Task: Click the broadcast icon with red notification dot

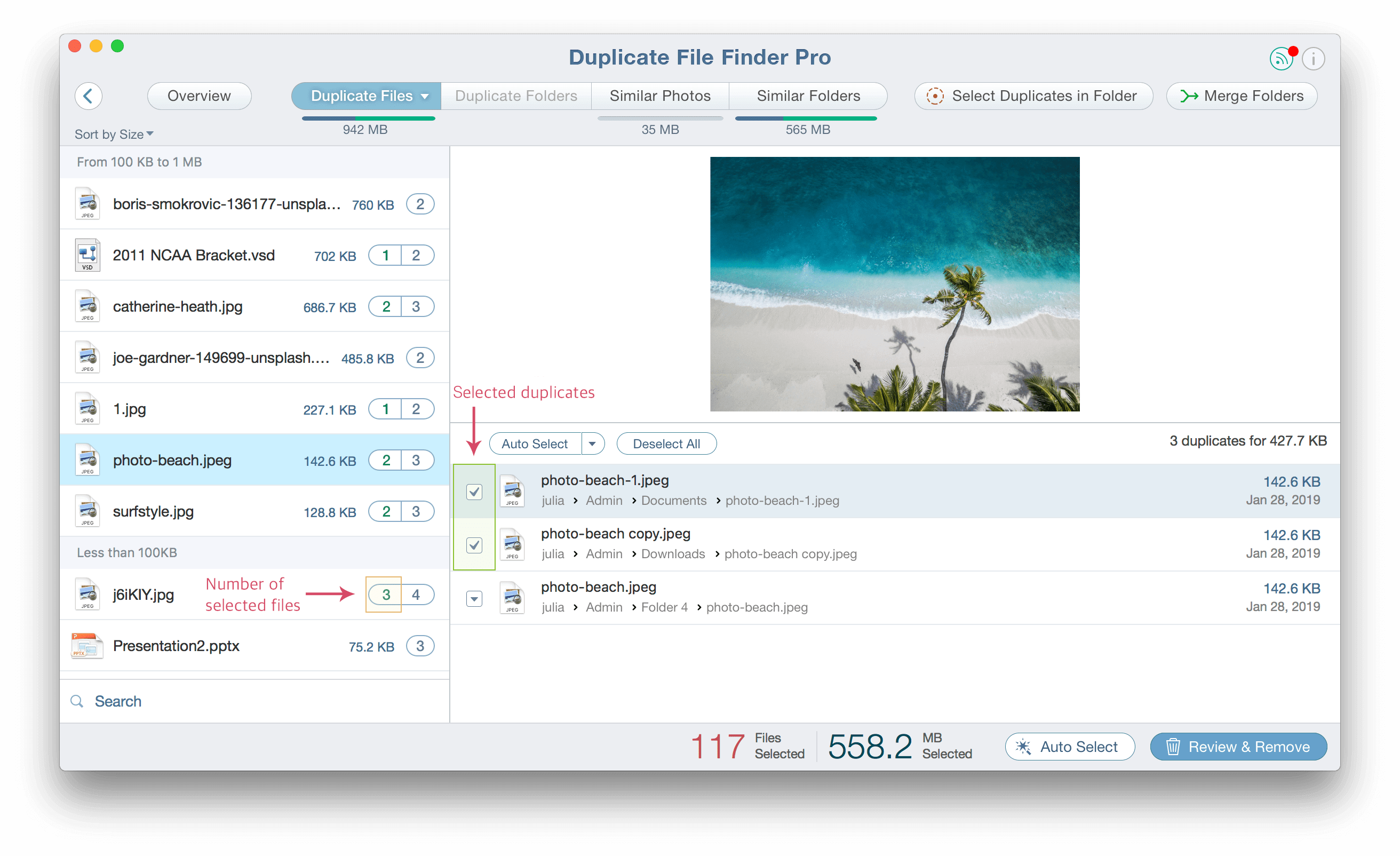Action: pyautogui.click(x=1280, y=59)
